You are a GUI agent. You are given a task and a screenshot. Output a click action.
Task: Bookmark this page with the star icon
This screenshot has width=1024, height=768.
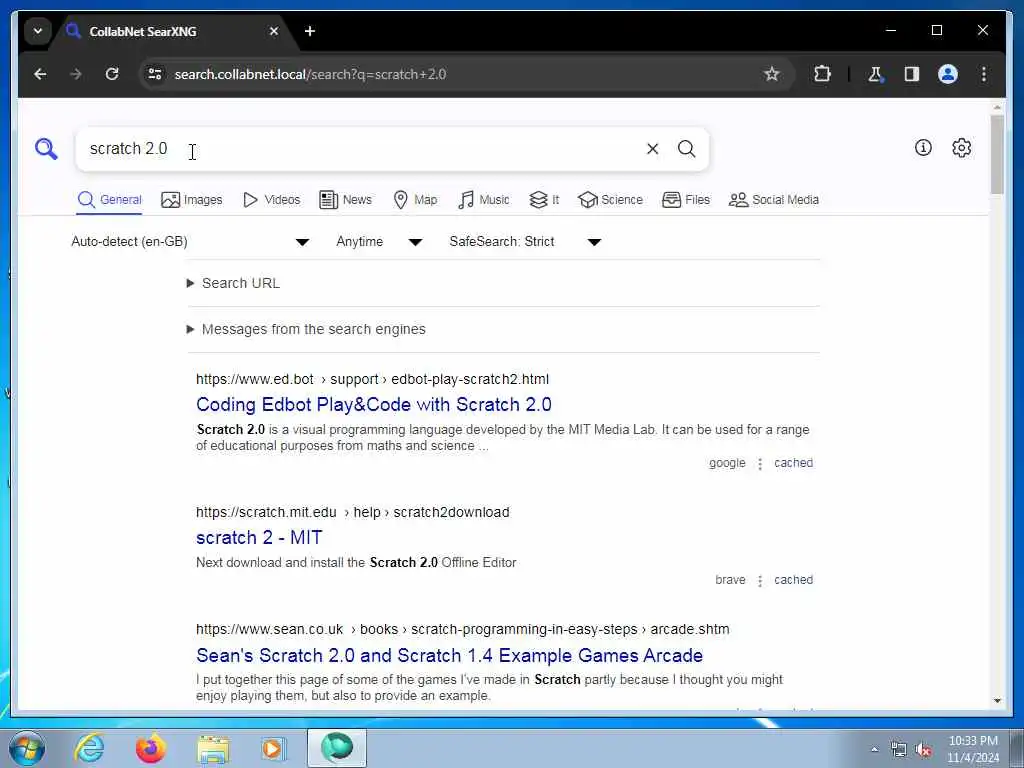[772, 74]
